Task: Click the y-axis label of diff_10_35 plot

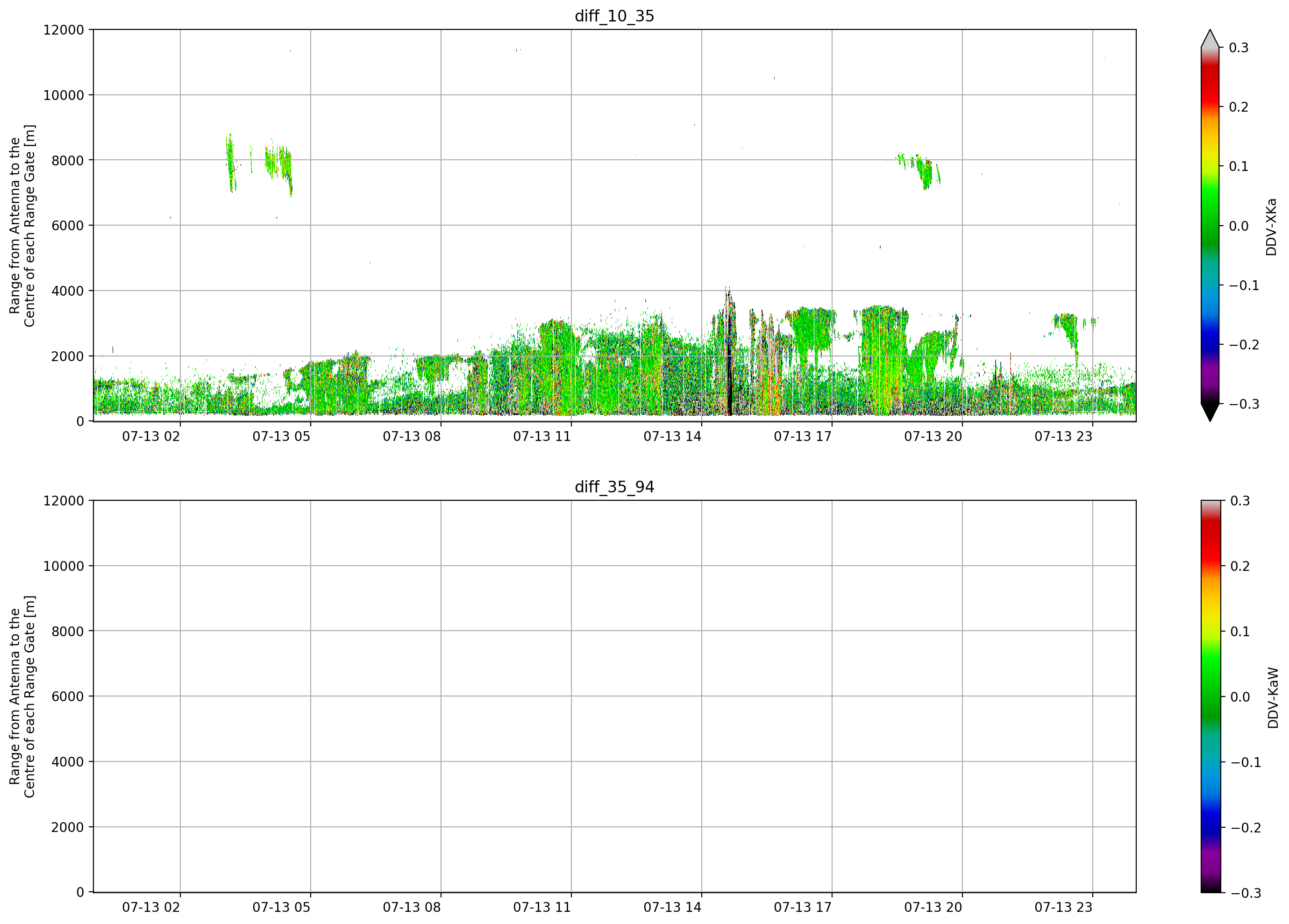Action: (x=22, y=226)
